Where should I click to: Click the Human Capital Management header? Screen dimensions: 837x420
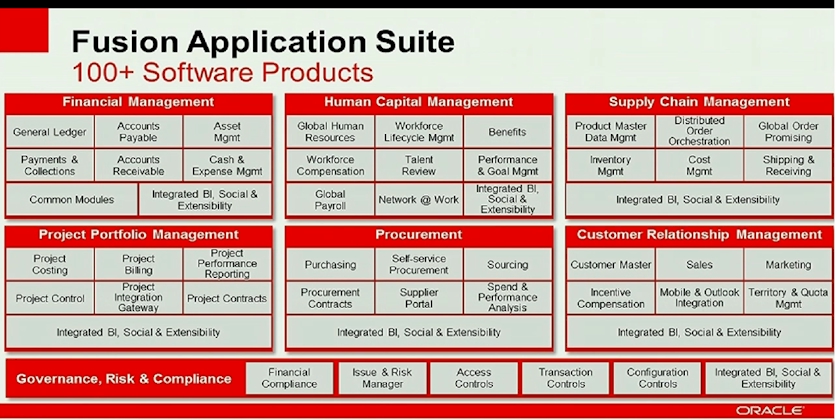coord(418,102)
